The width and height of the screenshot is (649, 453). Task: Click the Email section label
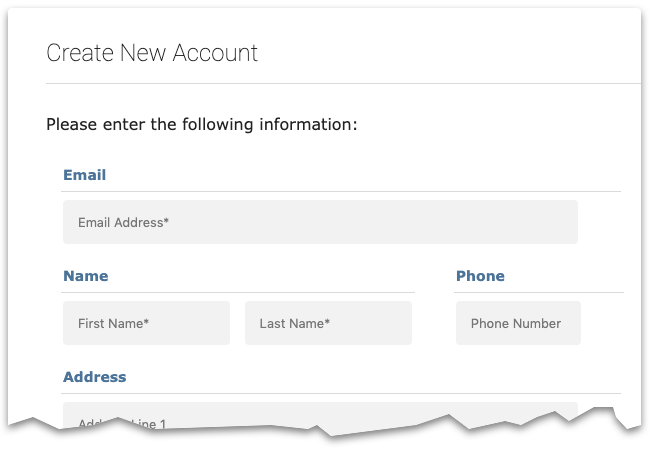pyautogui.click(x=84, y=175)
